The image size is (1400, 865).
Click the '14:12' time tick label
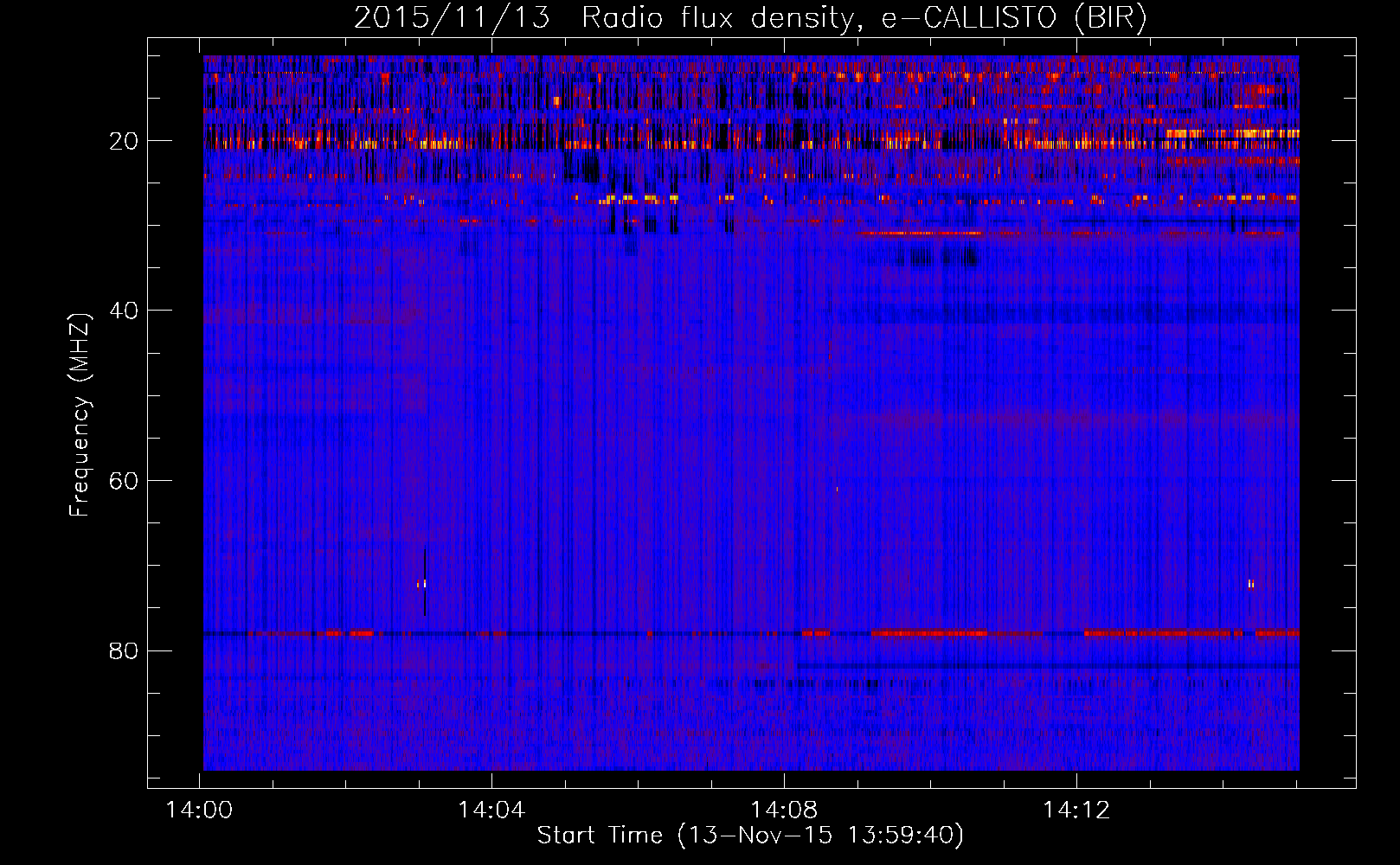coord(1076,811)
